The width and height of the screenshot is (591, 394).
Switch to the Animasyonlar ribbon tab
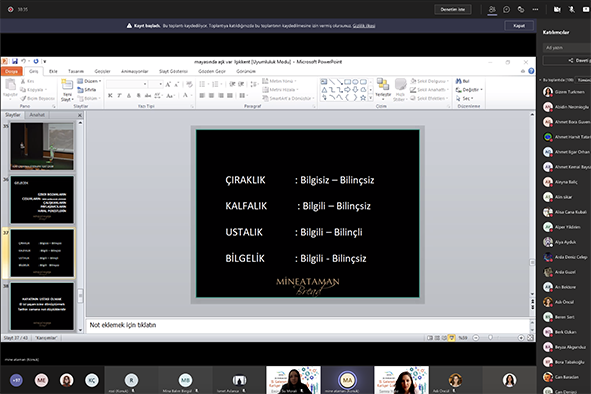coord(135,71)
